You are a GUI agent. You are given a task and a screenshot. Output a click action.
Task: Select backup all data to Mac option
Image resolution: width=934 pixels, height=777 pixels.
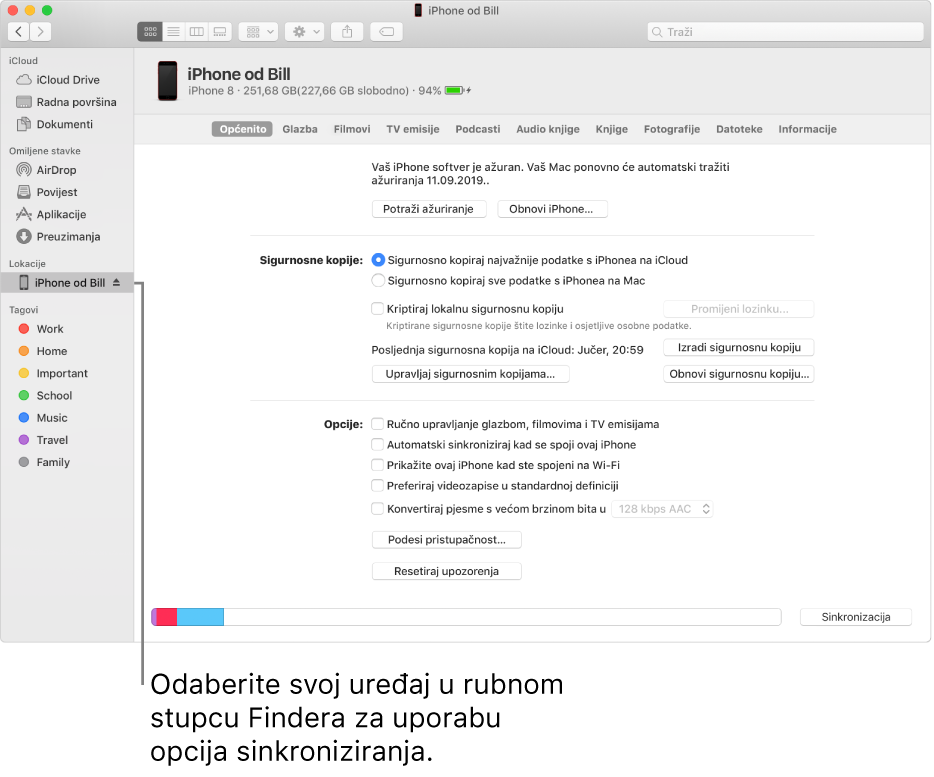click(378, 281)
